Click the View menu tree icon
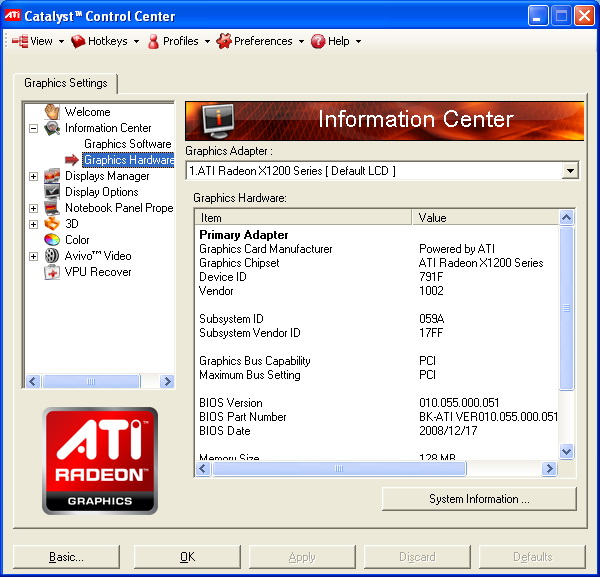This screenshot has height=577, width=600. click(x=20, y=41)
